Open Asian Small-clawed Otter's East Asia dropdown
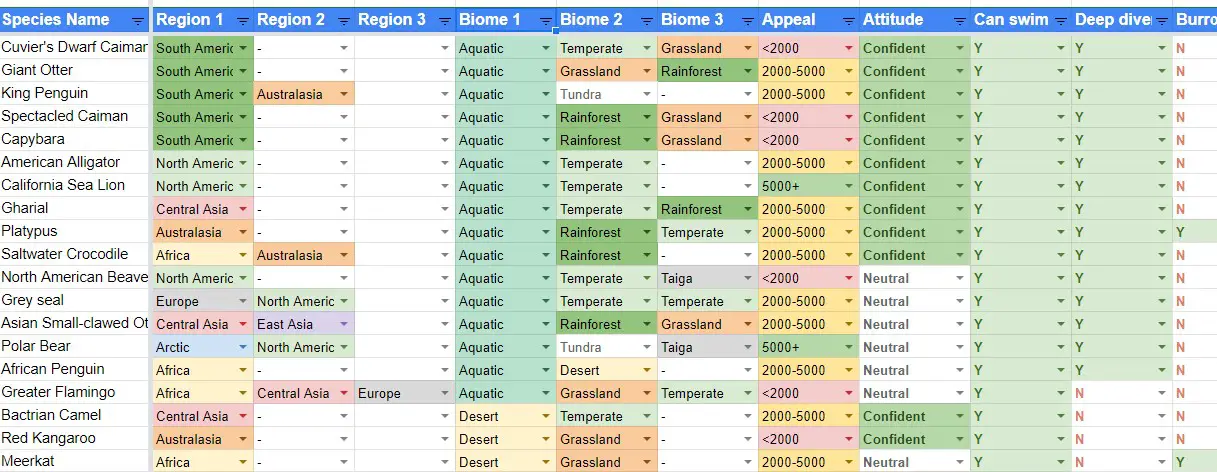Image resolution: width=1217 pixels, height=472 pixels. pyautogui.click(x=344, y=324)
